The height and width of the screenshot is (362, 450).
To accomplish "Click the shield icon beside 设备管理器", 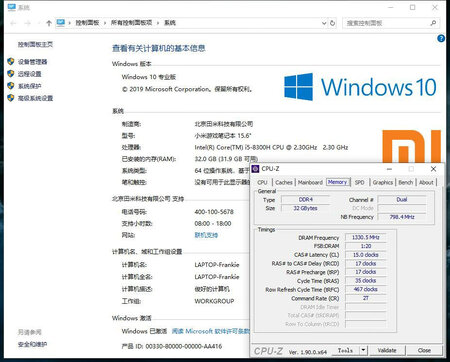I will pos(11,61).
